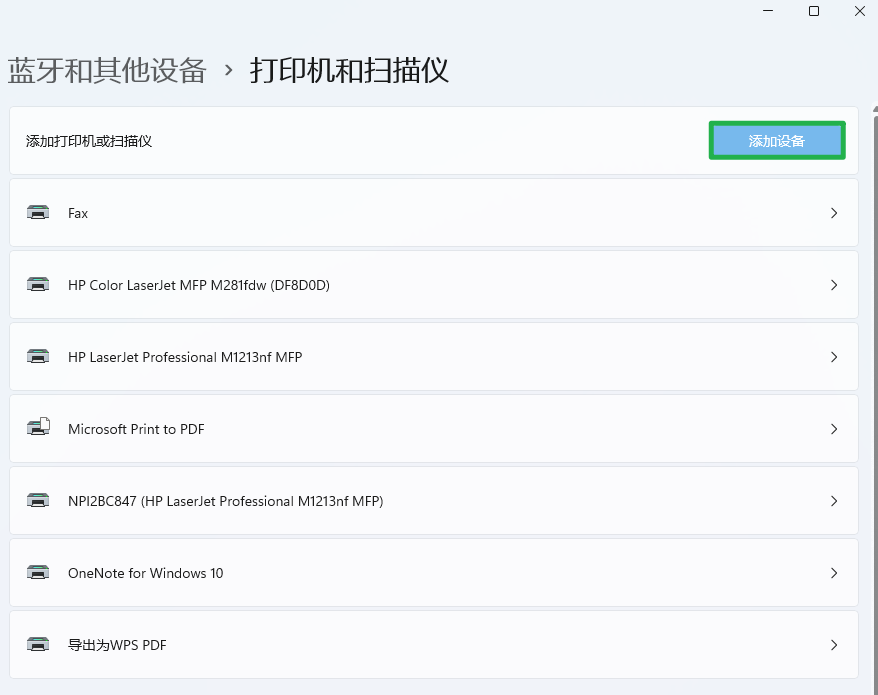Expand the Fax row chevron
Screen dimensions: 878x695
(x=834, y=213)
